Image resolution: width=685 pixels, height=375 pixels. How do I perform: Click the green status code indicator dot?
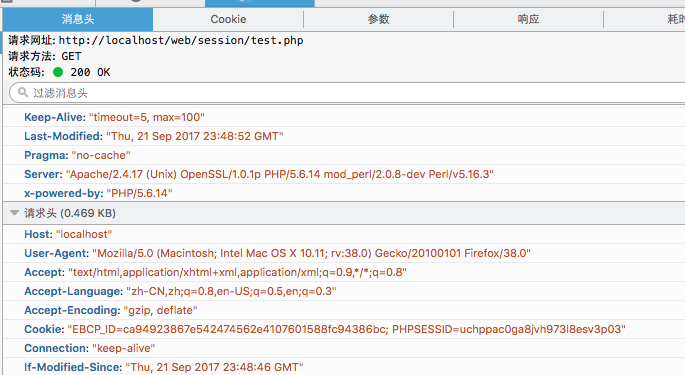point(58,72)
